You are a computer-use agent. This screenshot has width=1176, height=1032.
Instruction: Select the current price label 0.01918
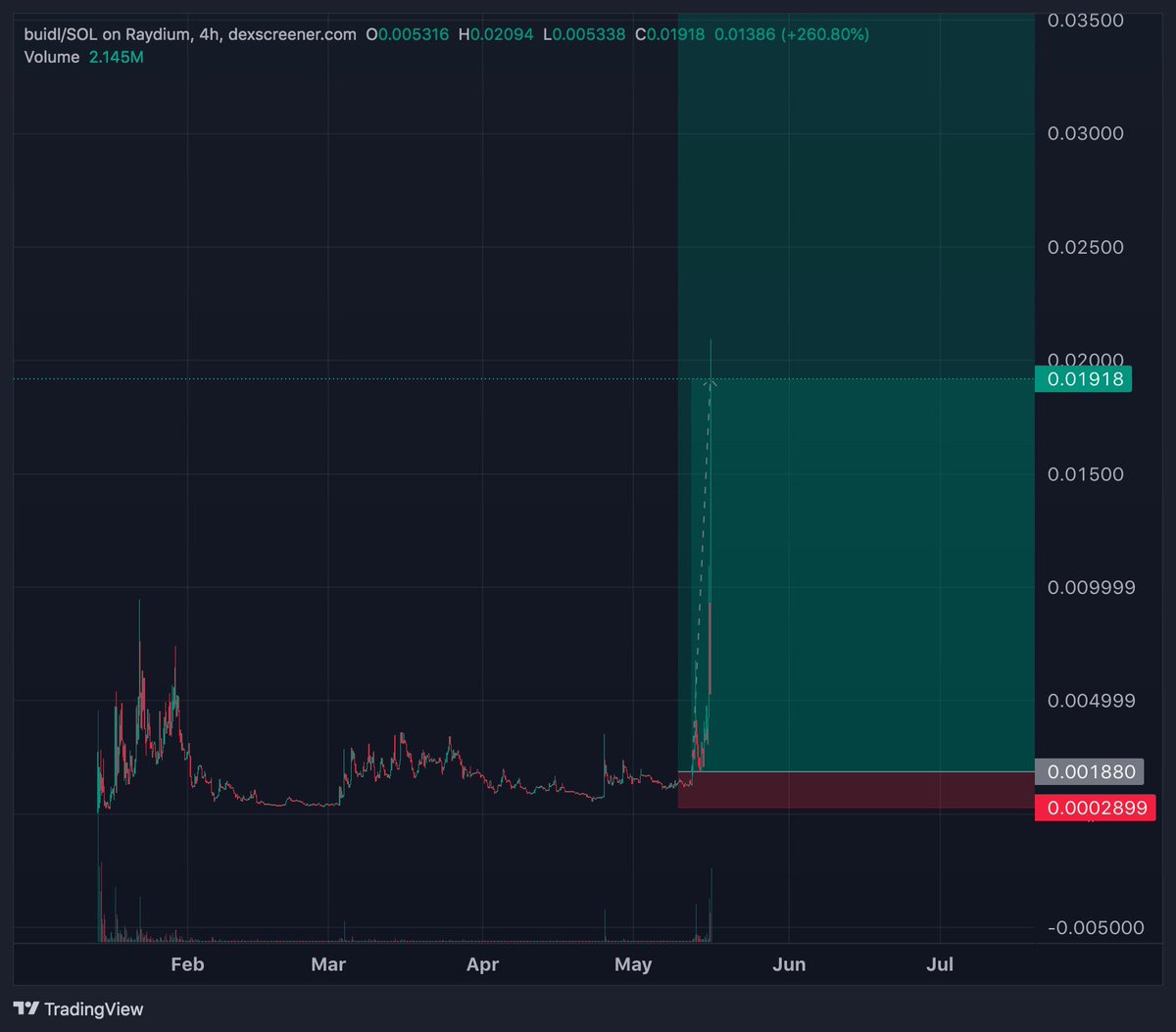1083,378
